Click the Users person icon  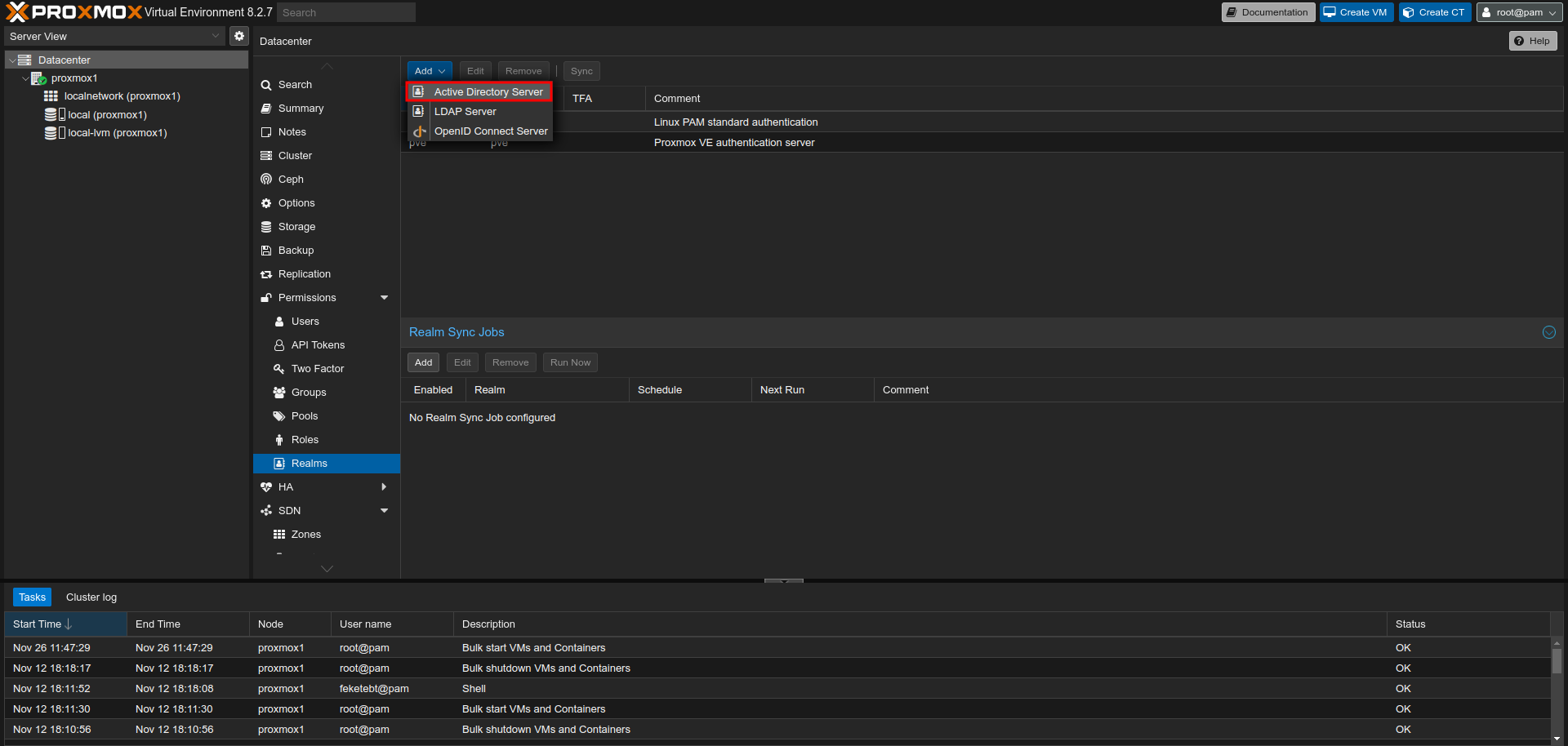[279, 322]
